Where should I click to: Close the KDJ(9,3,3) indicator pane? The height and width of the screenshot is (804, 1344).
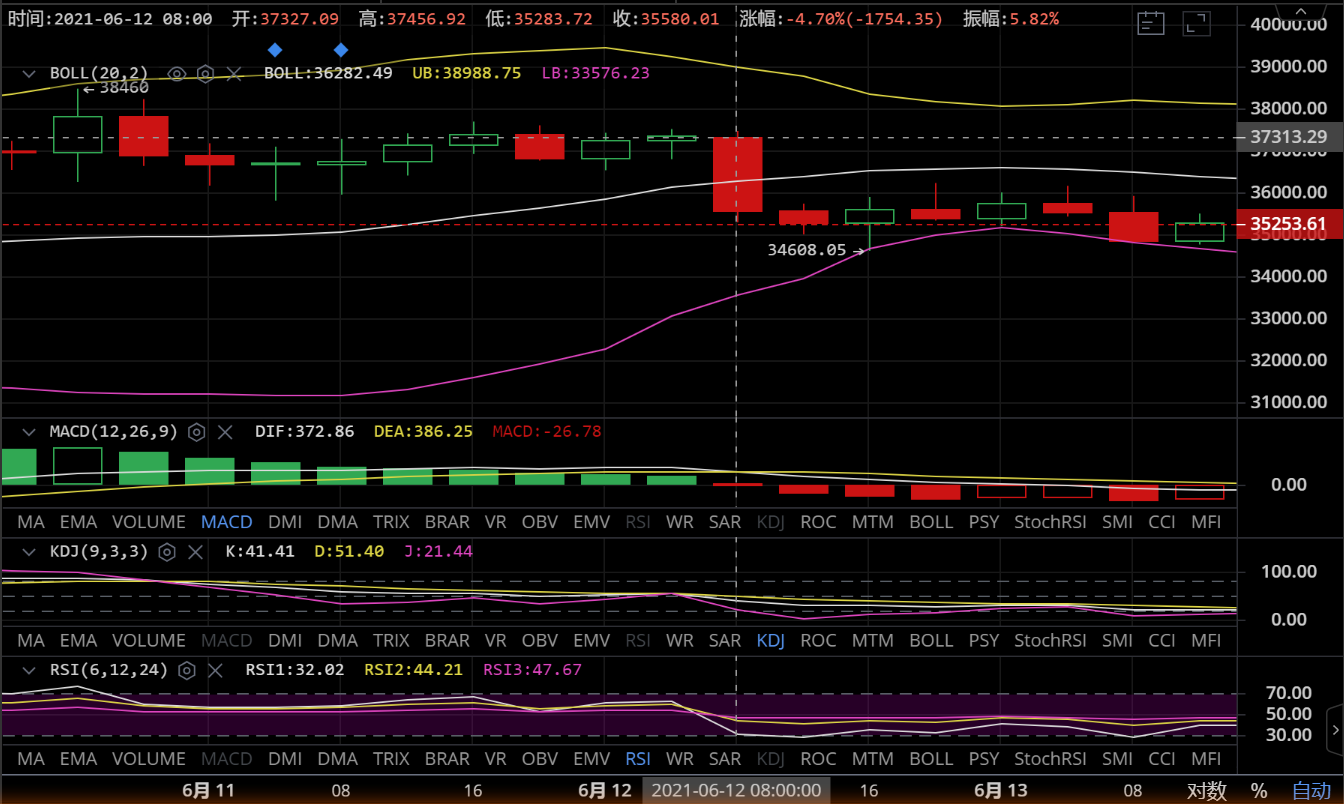pos(196,551)
